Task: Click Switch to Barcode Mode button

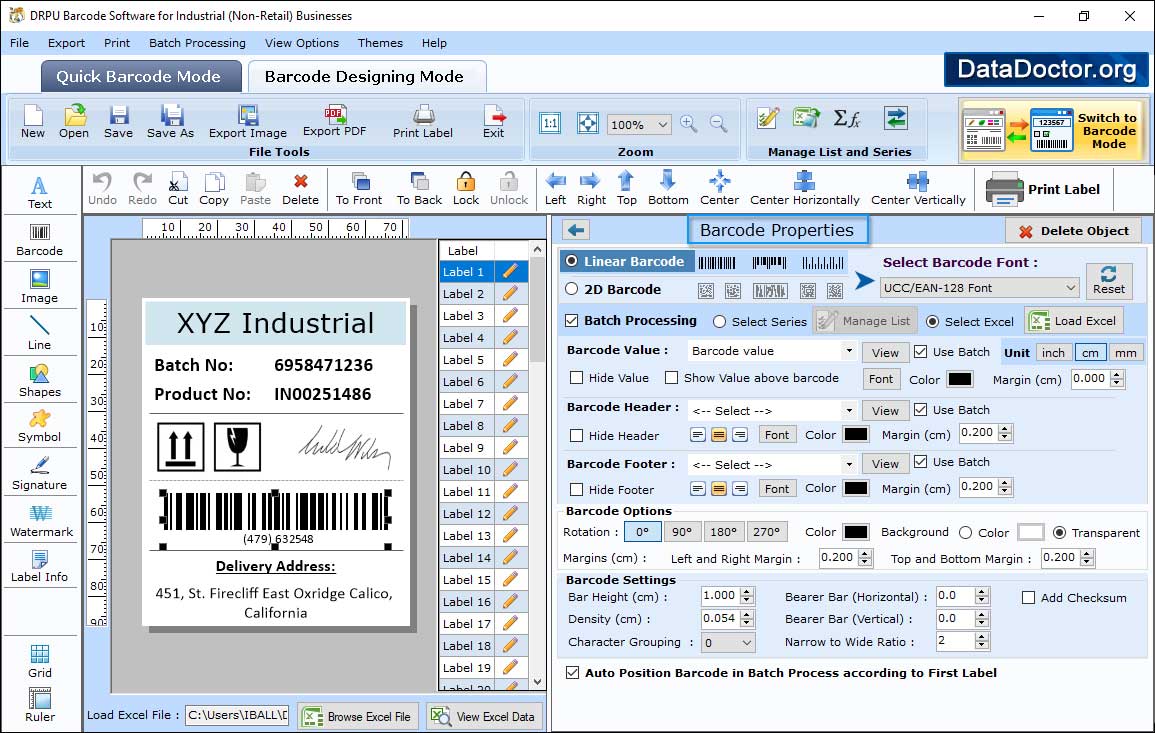Action: pos(1053,130)
